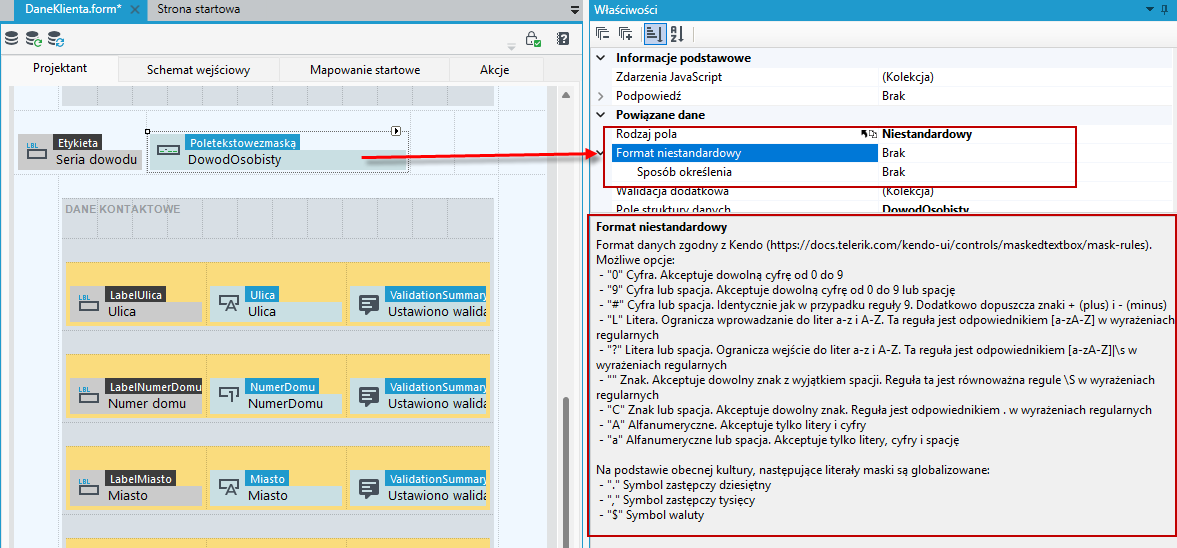Image resolution: width=1177 pixels, height=548 pixels.
Task: Open the Schemat wejściowy tab
Action: coord(198,70)
